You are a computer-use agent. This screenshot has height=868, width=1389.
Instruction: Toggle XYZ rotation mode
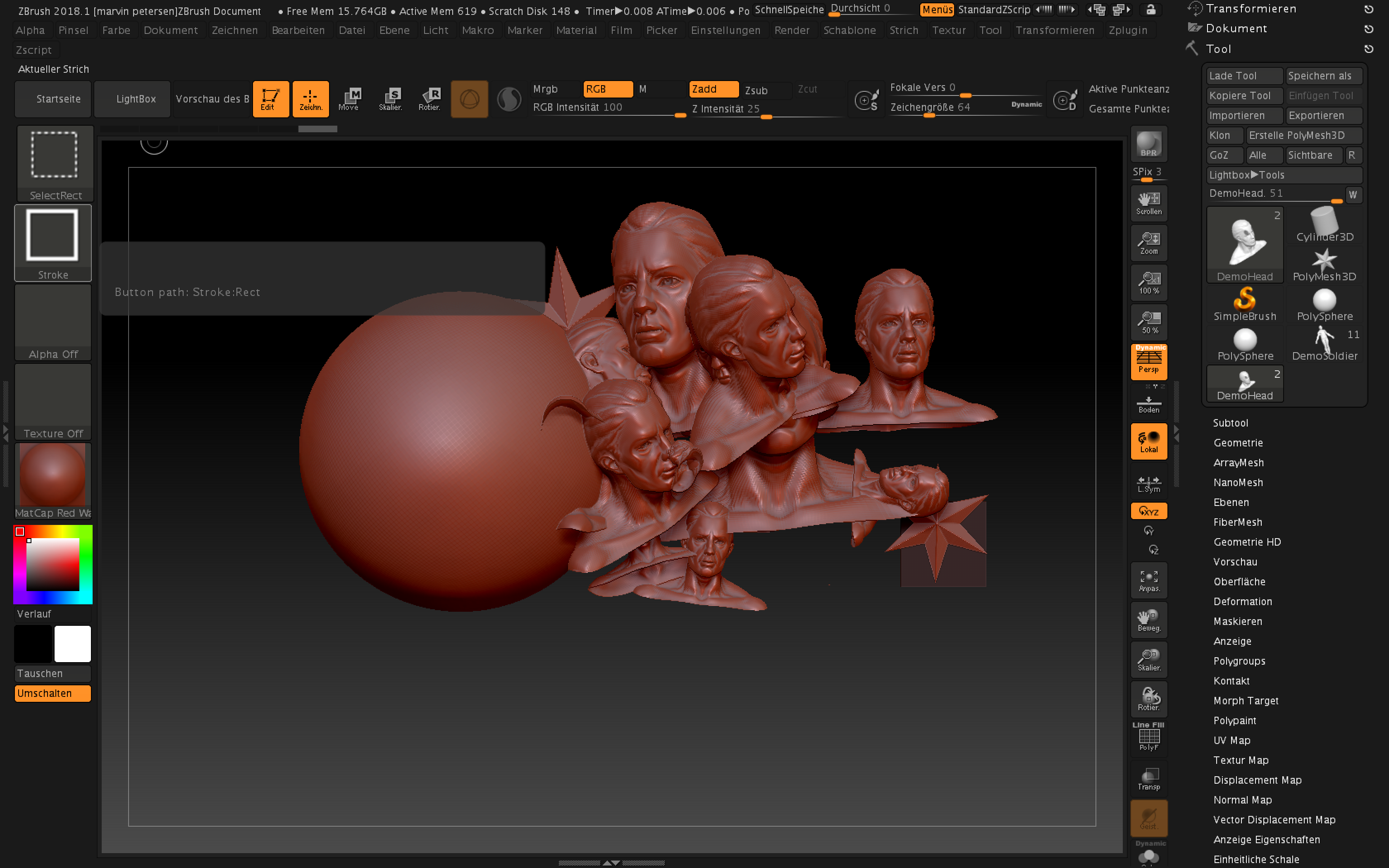pos(1148,511)
